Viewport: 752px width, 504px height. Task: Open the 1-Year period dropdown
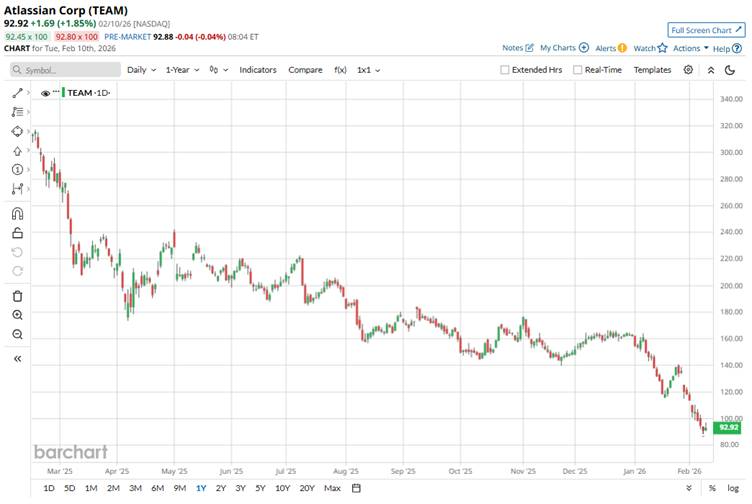coord(182,70)
